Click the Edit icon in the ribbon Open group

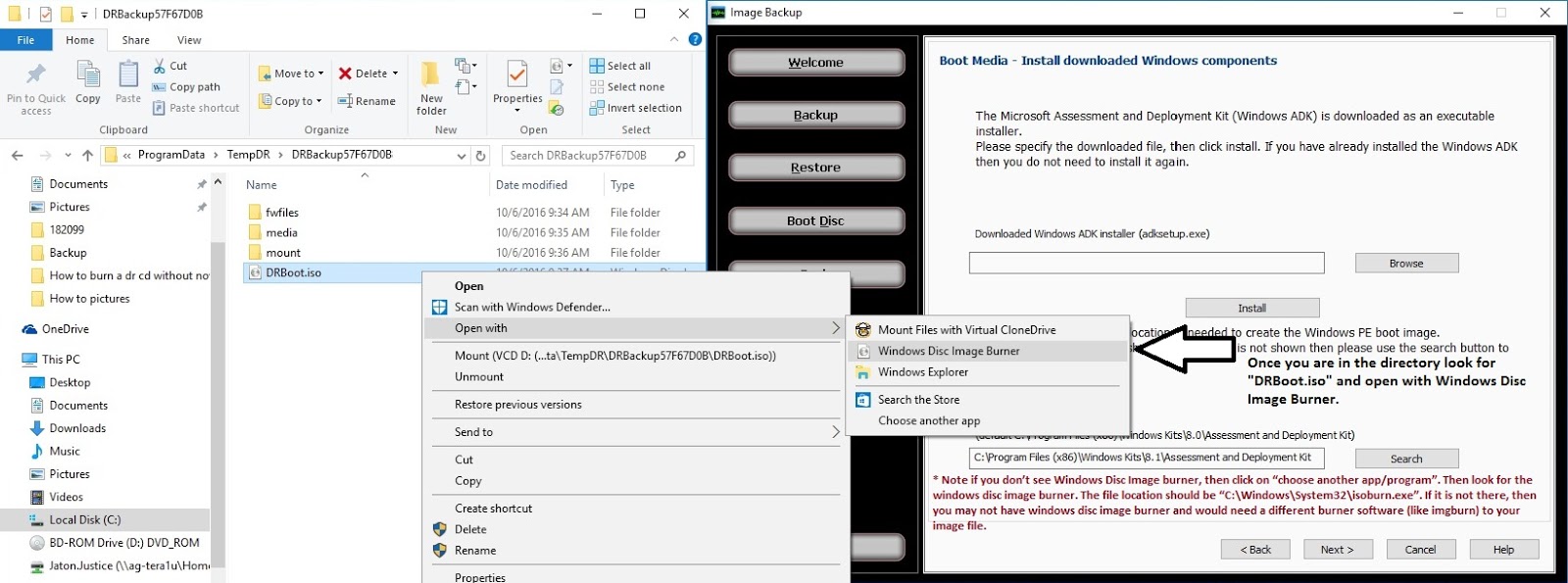557,87
